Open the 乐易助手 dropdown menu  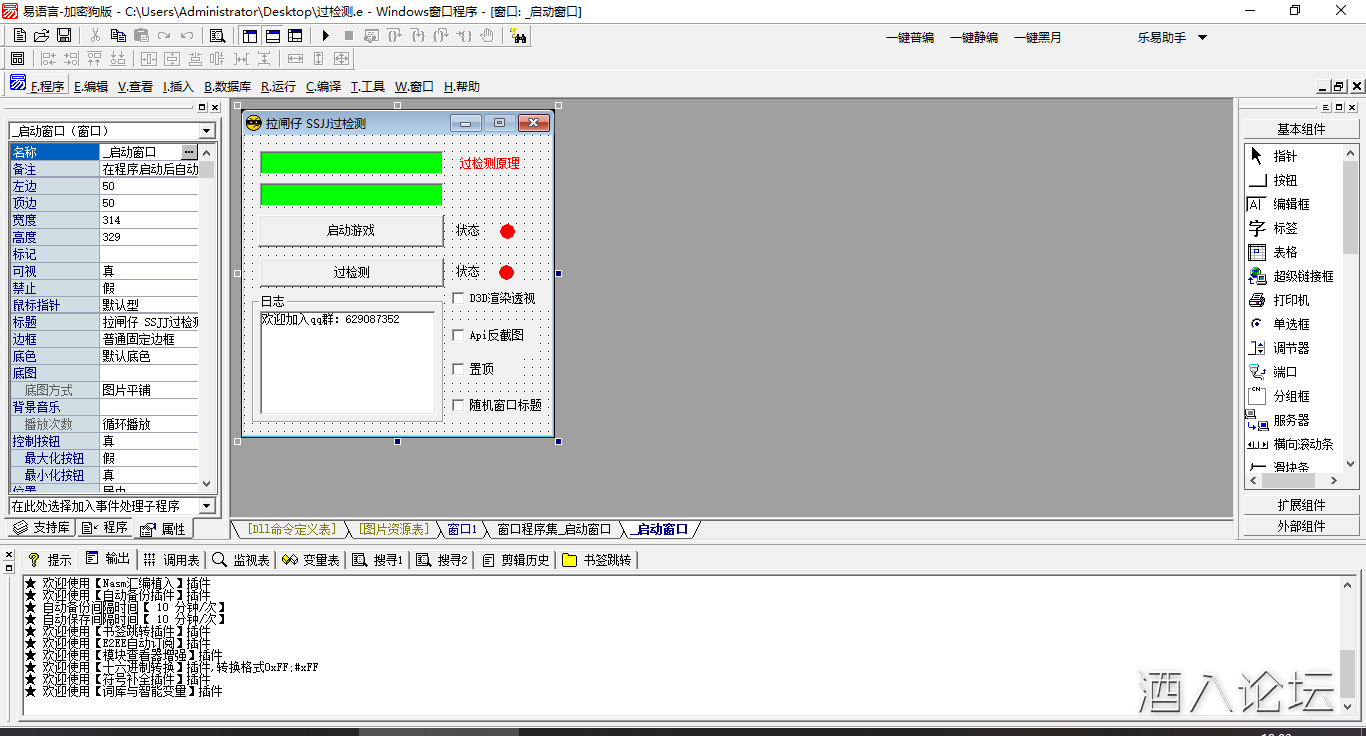(x=1177, y=36)
